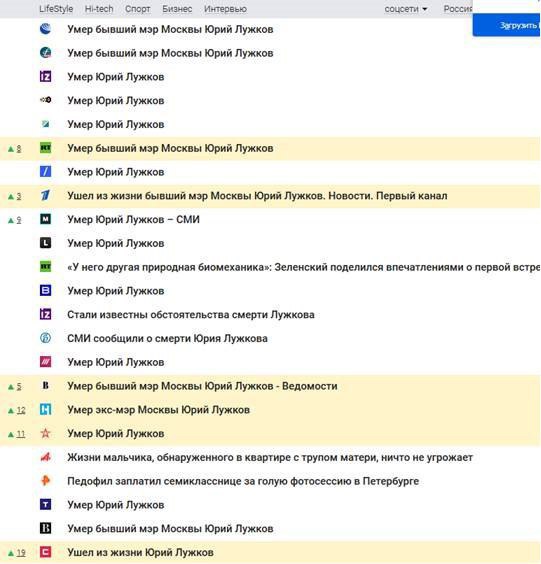Open the first Умер бывший мэр Москвы headline

pyautogui.click(x=170, y=29)
